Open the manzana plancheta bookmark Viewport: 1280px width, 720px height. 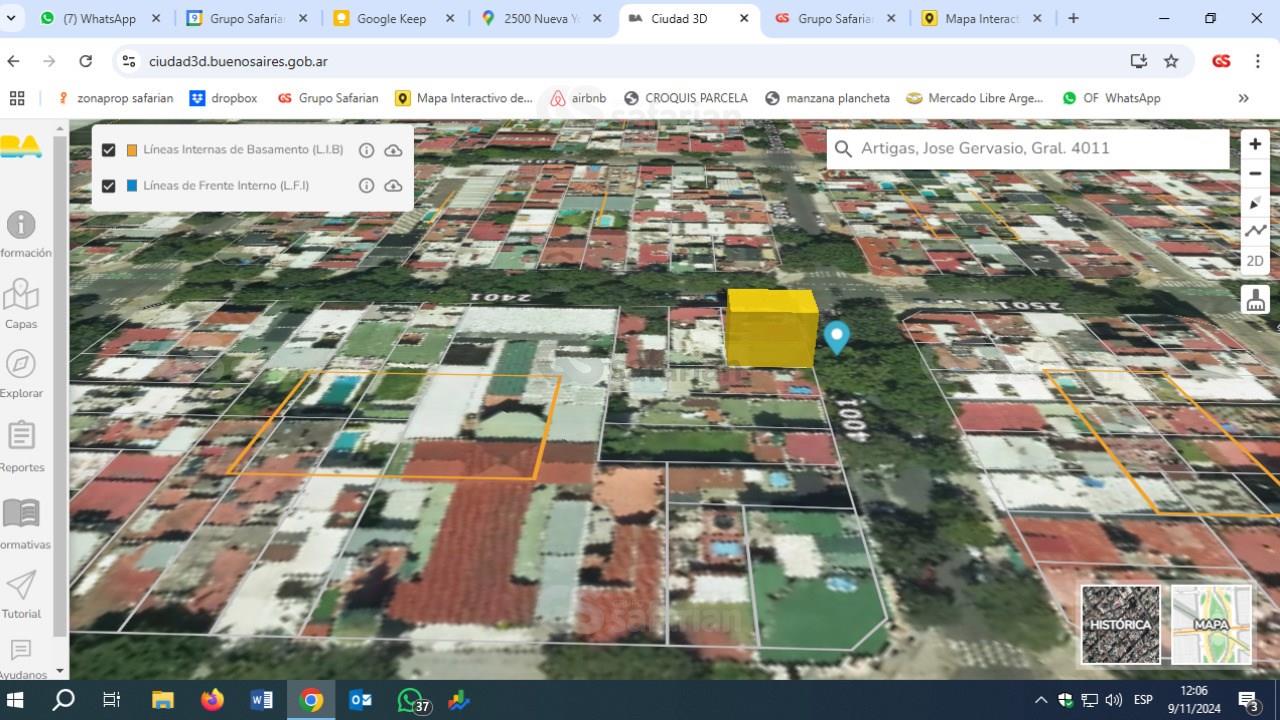[x=828, y=98]
